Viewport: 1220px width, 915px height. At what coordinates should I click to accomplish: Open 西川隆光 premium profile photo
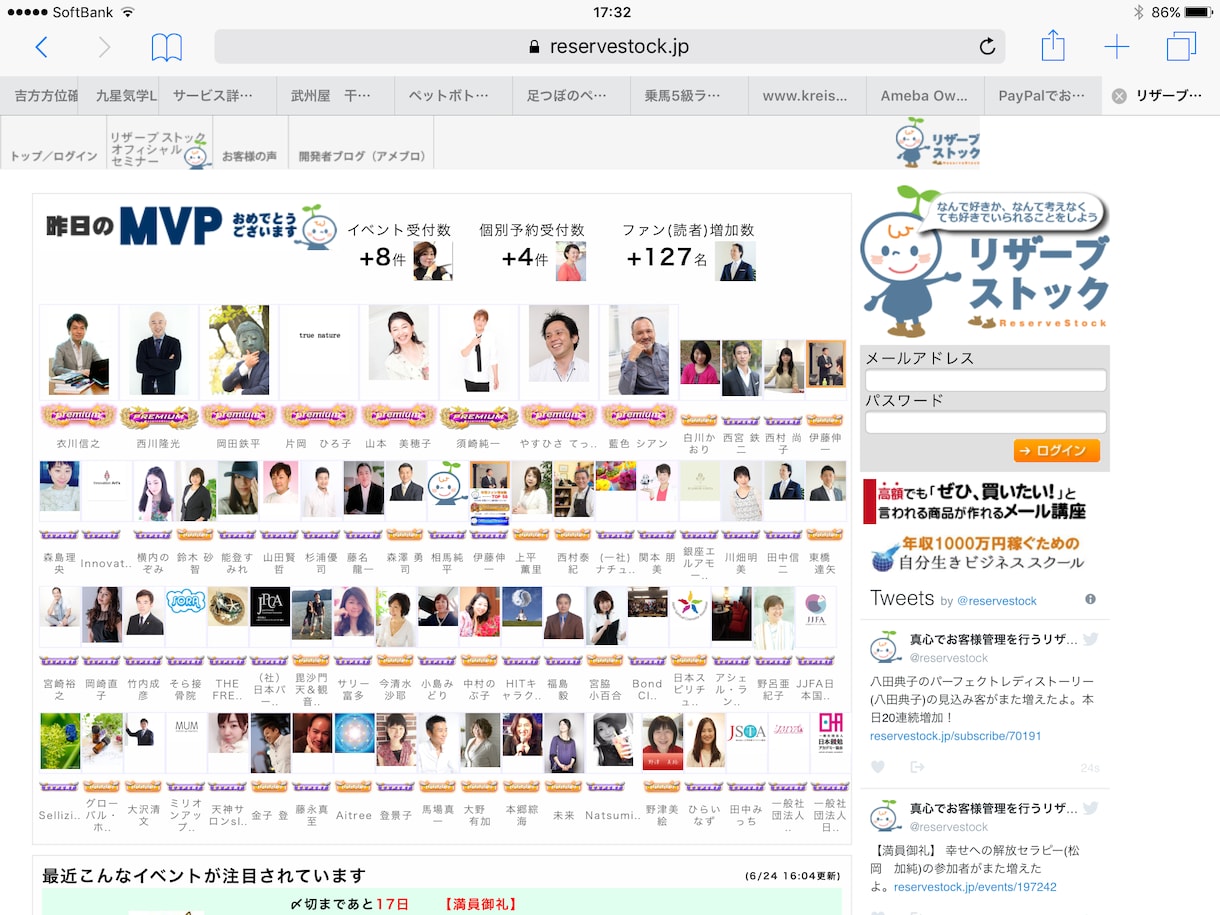coord(158,352)
